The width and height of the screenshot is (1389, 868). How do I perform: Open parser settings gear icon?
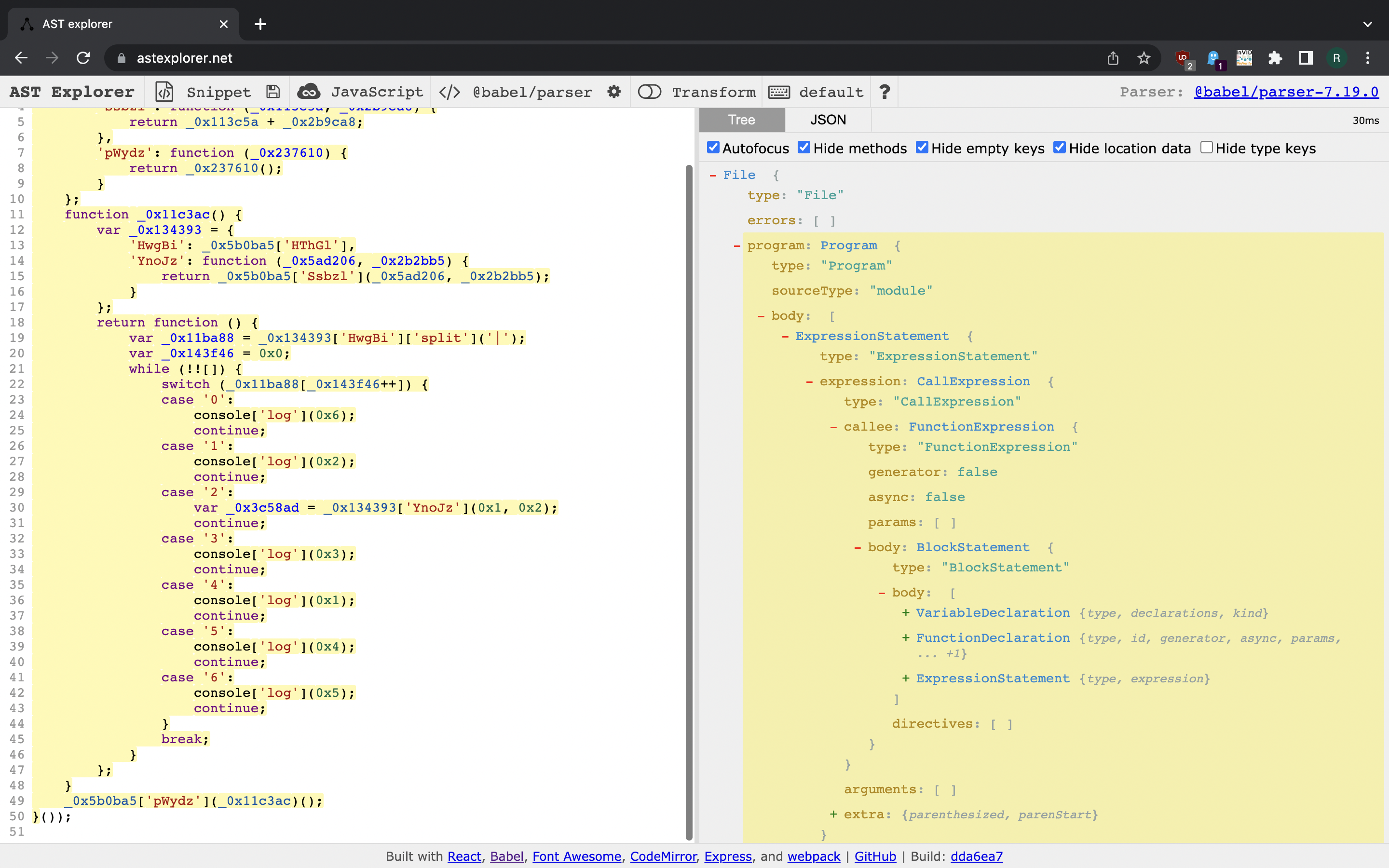pyautogui.click(x=614, y=92)
